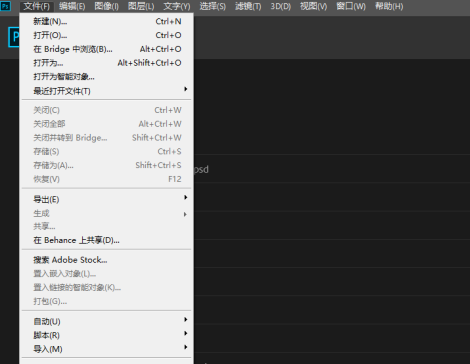
Task: Open the 图像(I) menu
Action: (106, 6)
